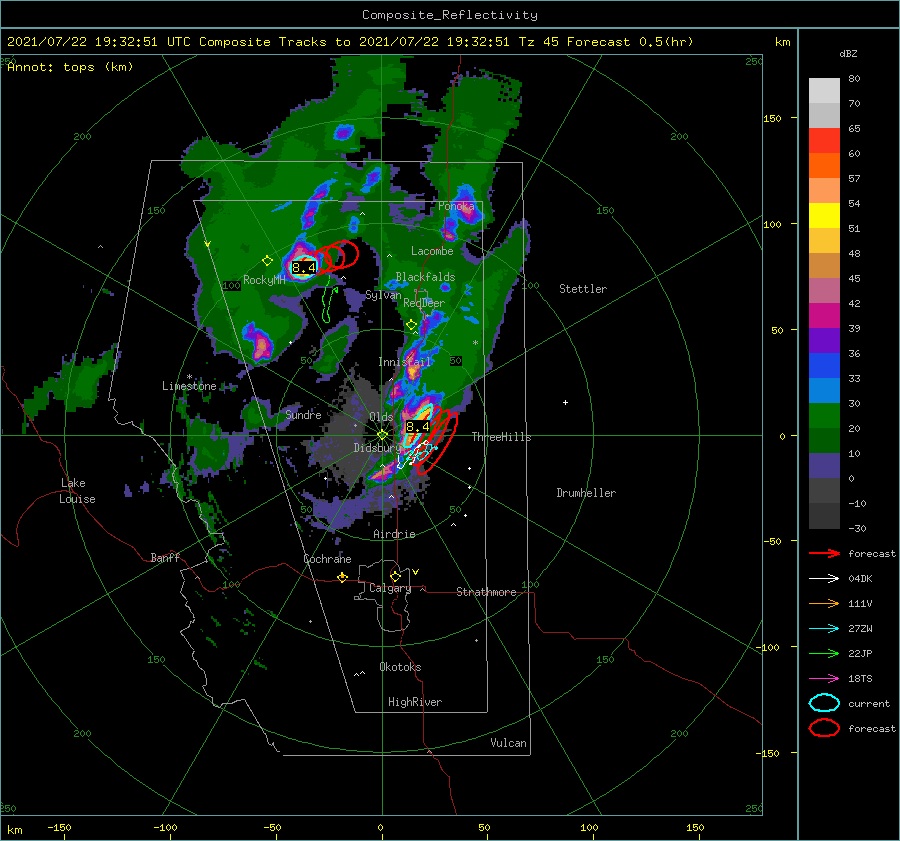Click the Composite_Reflectivity title
This screenshot has width=900, height=841.
(450, 15)
